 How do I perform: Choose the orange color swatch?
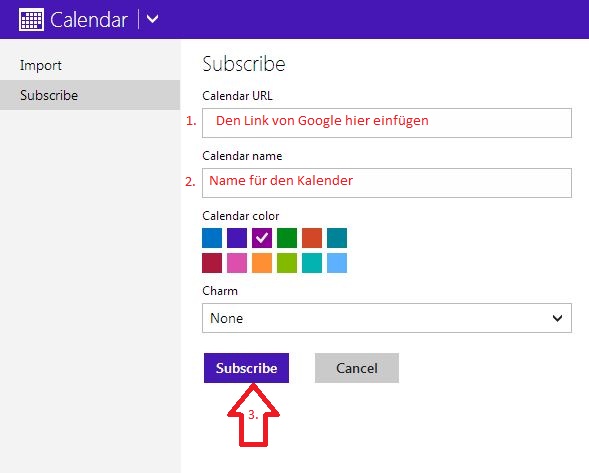point(262,263)
